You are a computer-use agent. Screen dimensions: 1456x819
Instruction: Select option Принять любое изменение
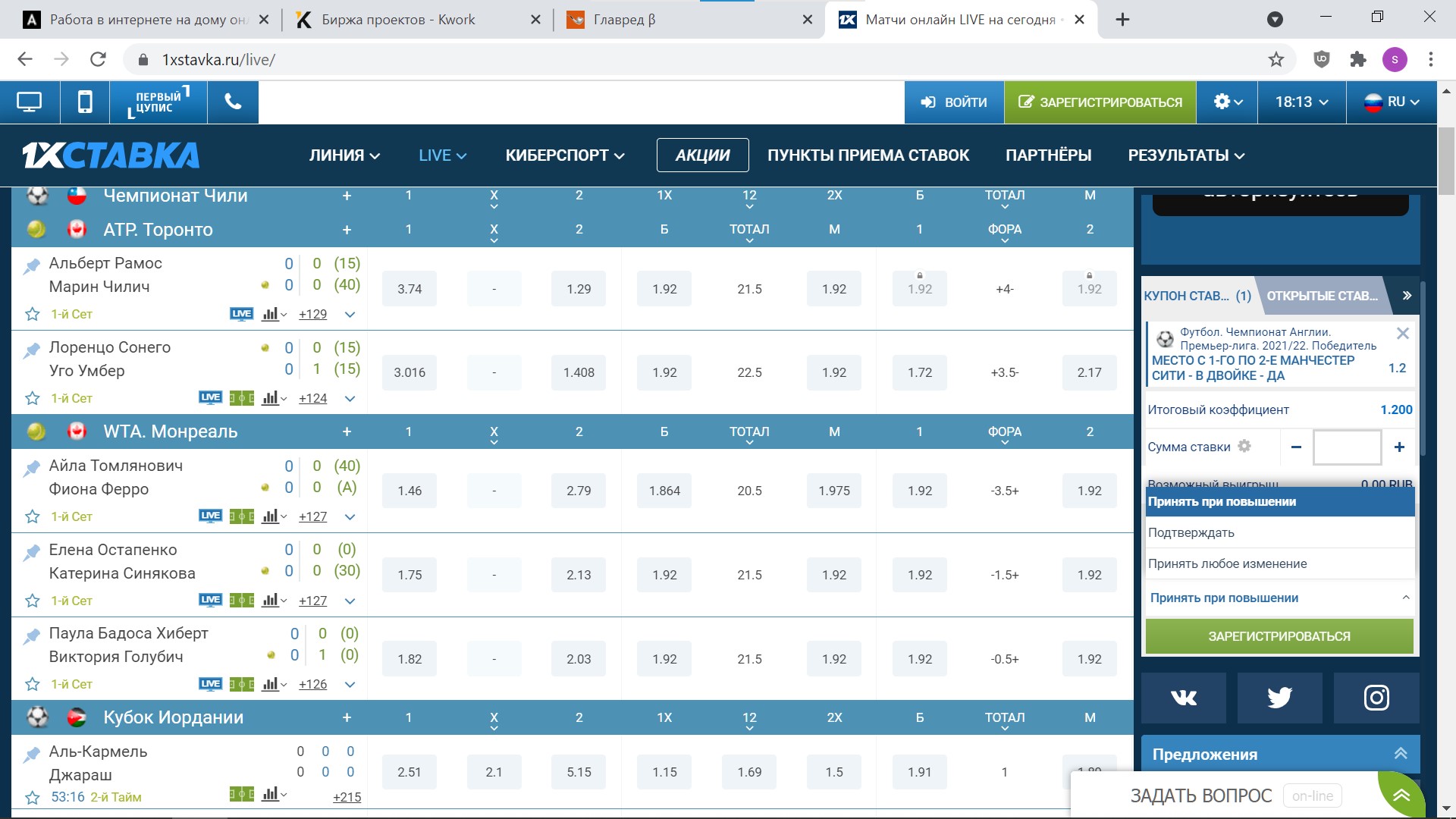tap(1279, 563)
